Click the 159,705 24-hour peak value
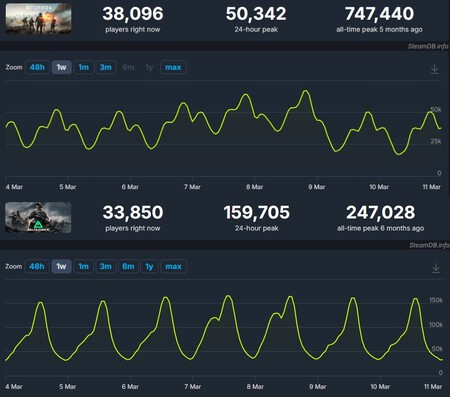Image resolution: width=450 pixels, height=397 pixels. 257,213
